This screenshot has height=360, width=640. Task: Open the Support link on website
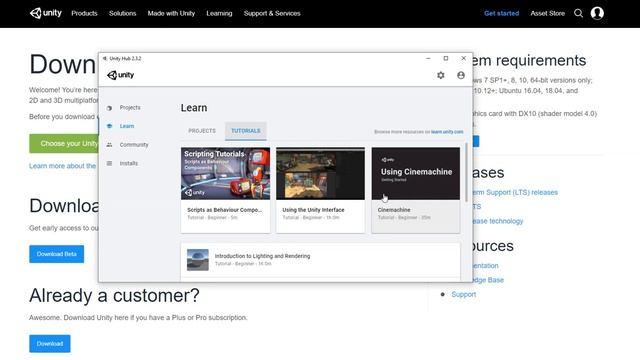tap(464, 294)
